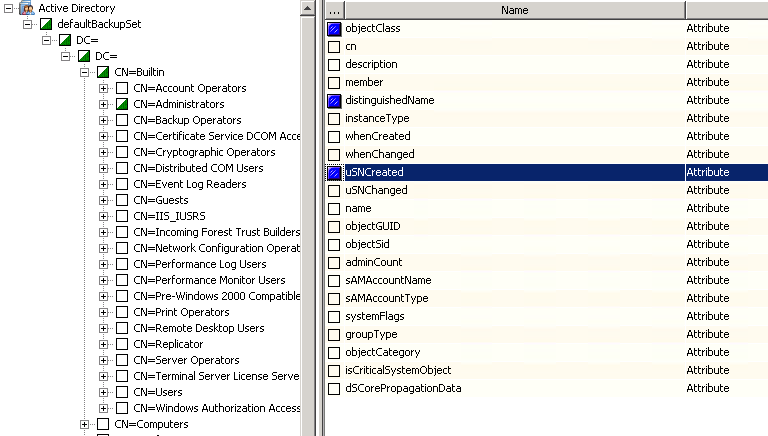
Task: Select CN=Replicator tree item
Action: (168, 344)
